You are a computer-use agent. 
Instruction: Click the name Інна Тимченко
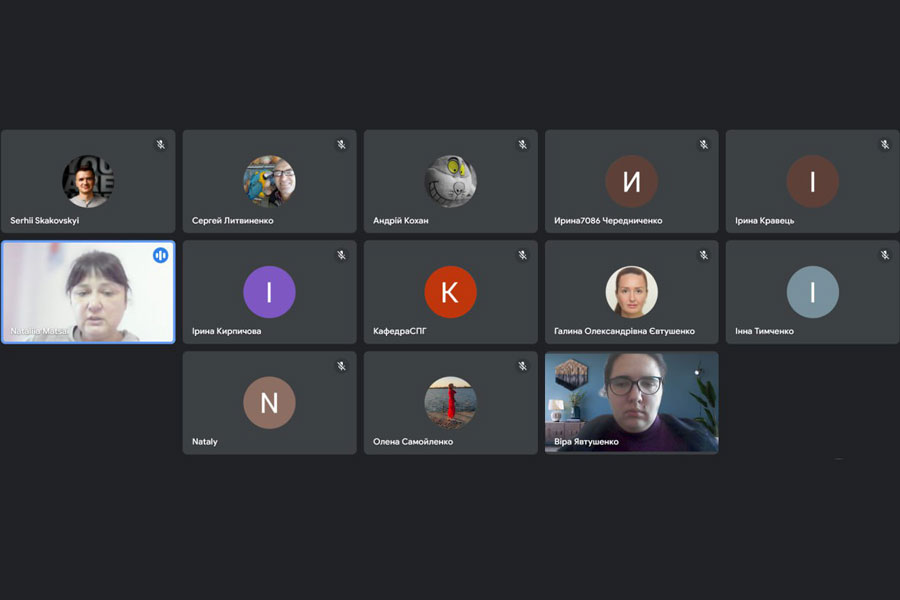tap(764, 331)
